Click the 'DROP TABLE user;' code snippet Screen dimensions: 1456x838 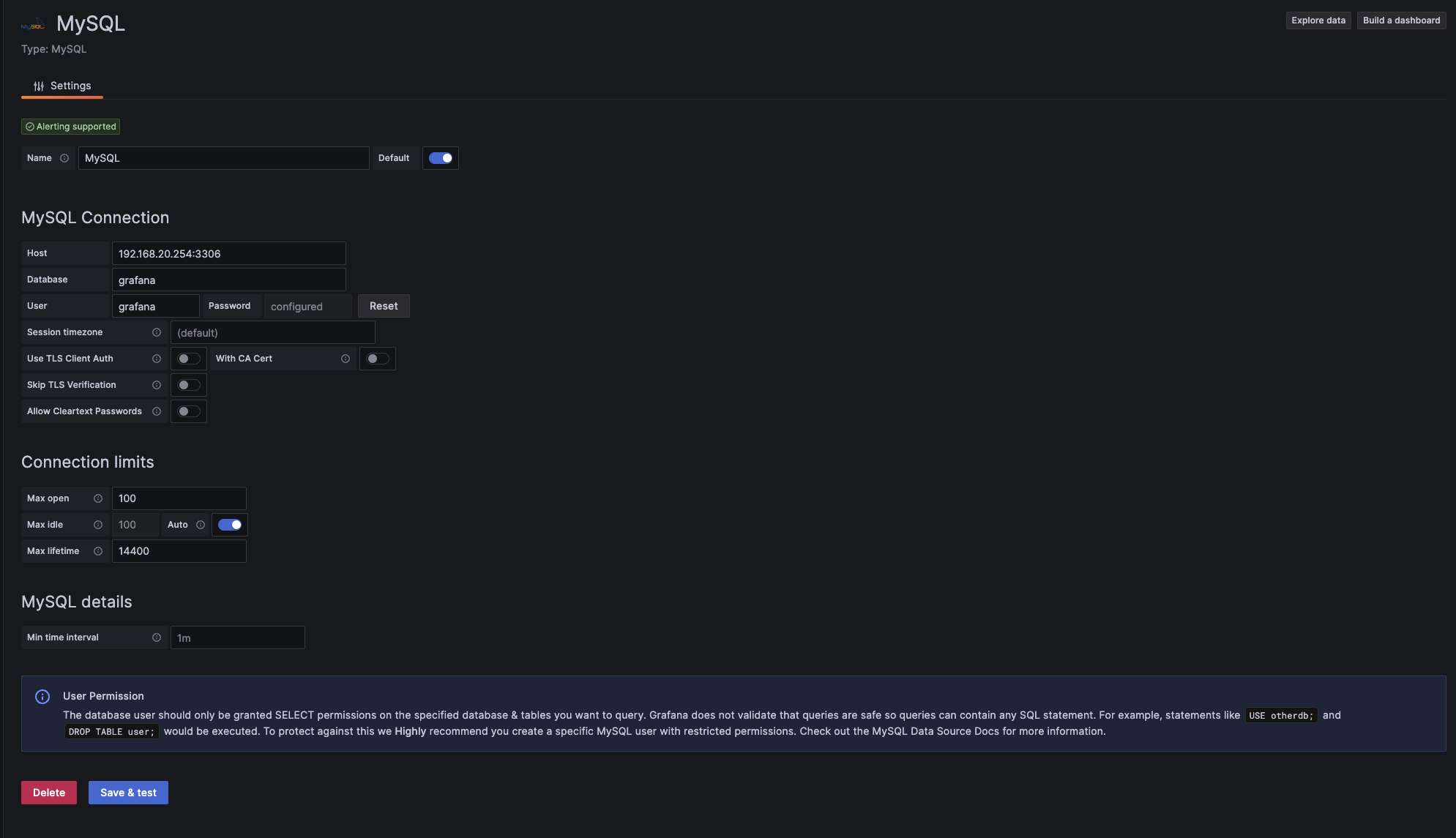111,731
